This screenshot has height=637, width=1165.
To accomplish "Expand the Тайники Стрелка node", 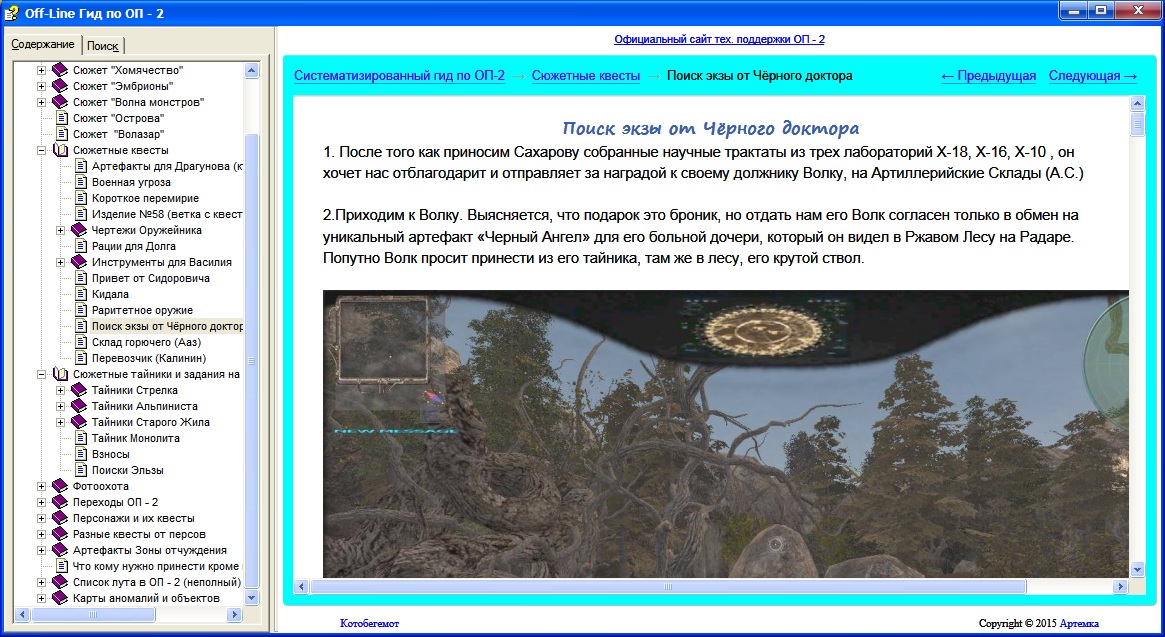I will tap(61, 389).
